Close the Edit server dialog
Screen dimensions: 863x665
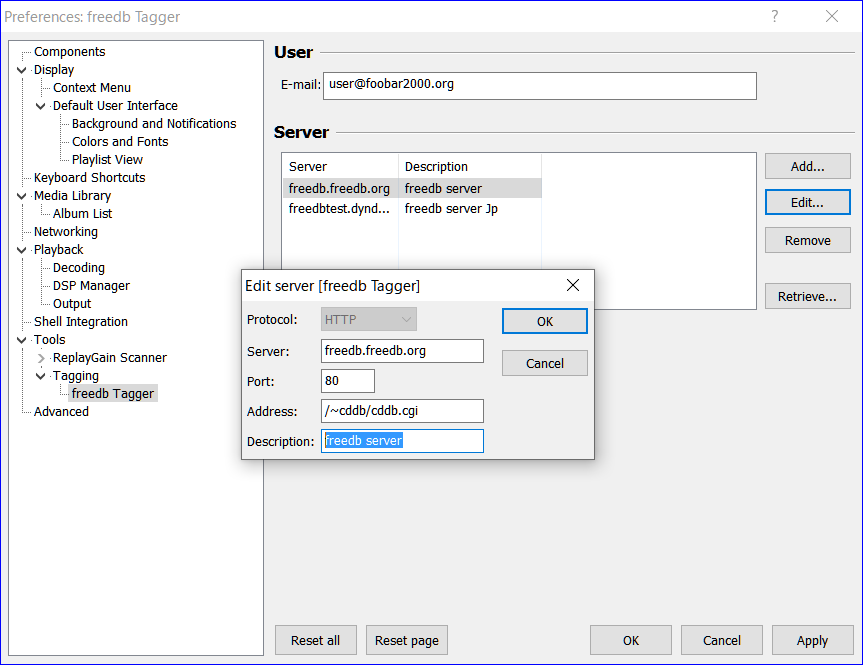[x=573, y=285]
